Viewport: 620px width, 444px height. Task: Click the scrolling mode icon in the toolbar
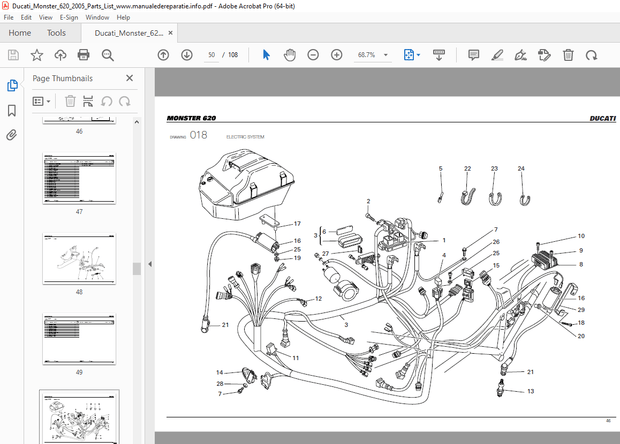[439, 55]
